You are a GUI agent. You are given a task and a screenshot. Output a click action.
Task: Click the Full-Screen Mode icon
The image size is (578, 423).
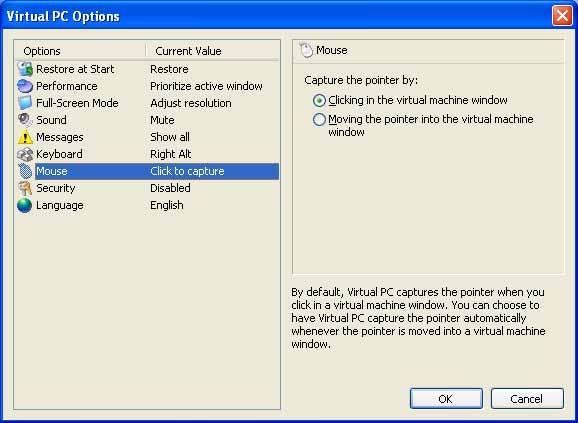coord(25,103)
